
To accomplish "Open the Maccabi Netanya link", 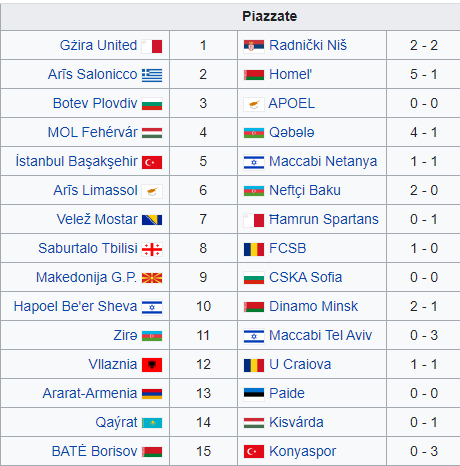I will 323,161.
